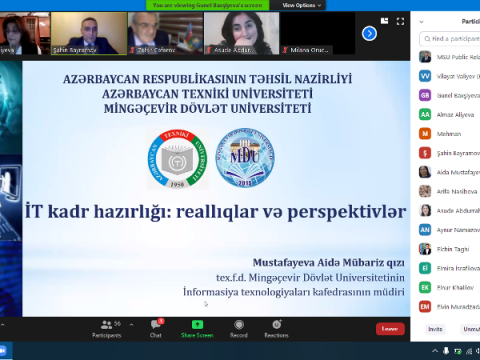Open the Reactions icon
The height and width of the screenshot is (360, 480).
click(277, 324)
